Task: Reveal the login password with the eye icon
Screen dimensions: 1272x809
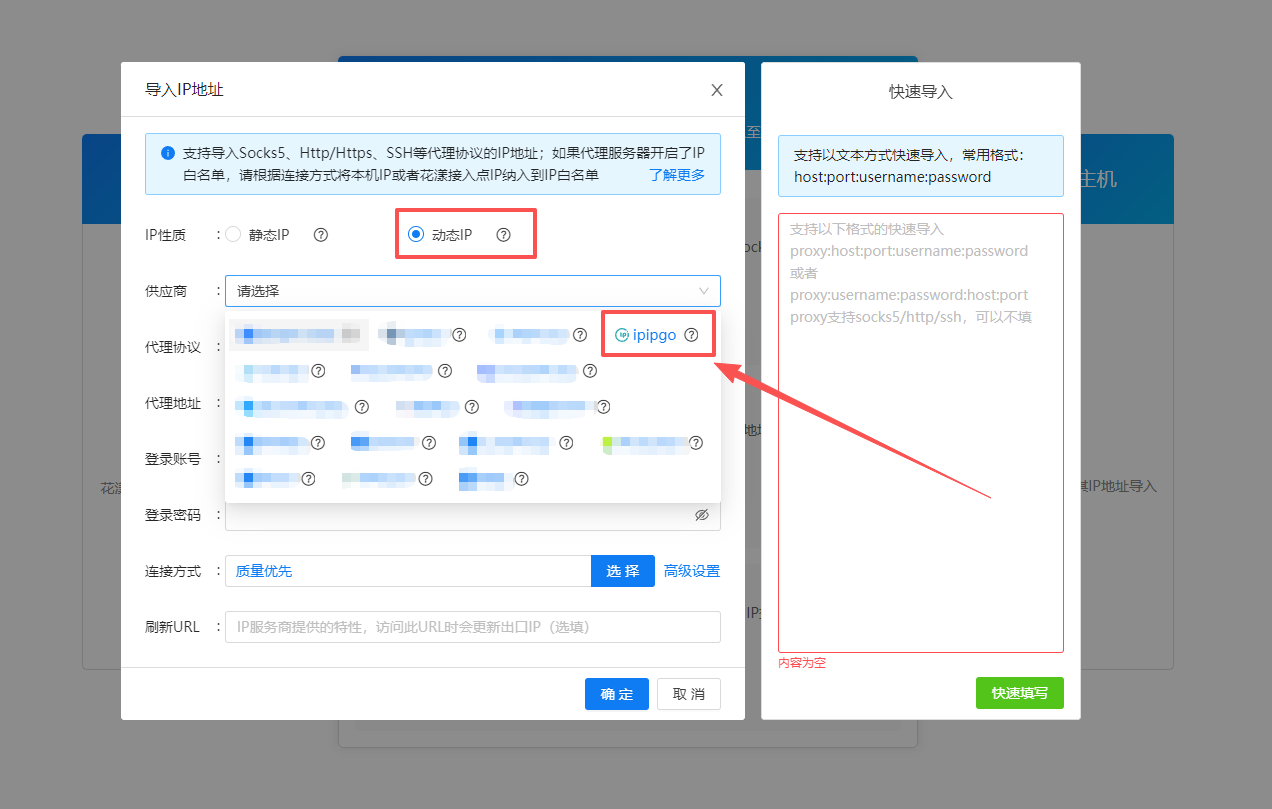Action: coord(701,514)
